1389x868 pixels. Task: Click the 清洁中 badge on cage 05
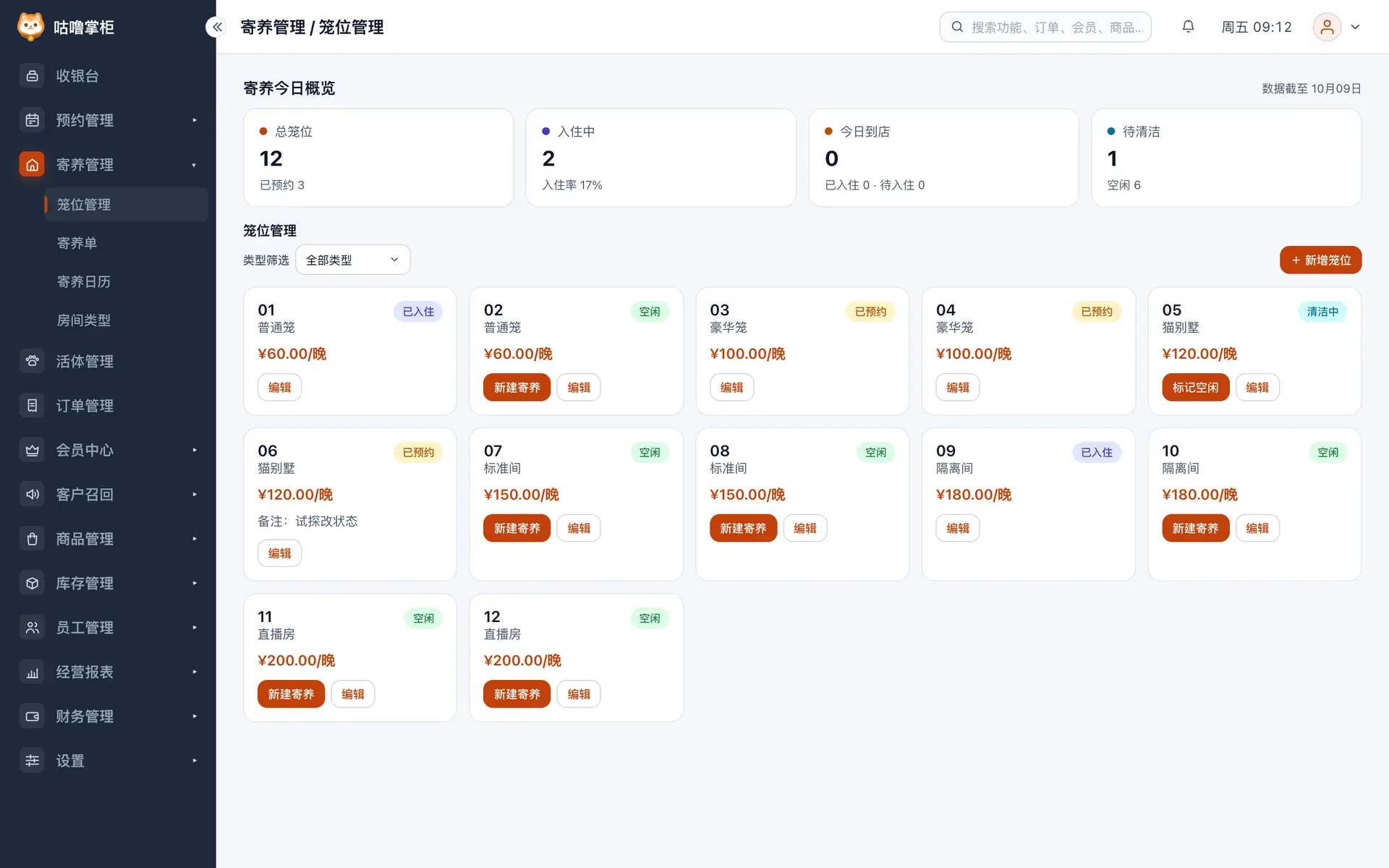point(1322,312)
